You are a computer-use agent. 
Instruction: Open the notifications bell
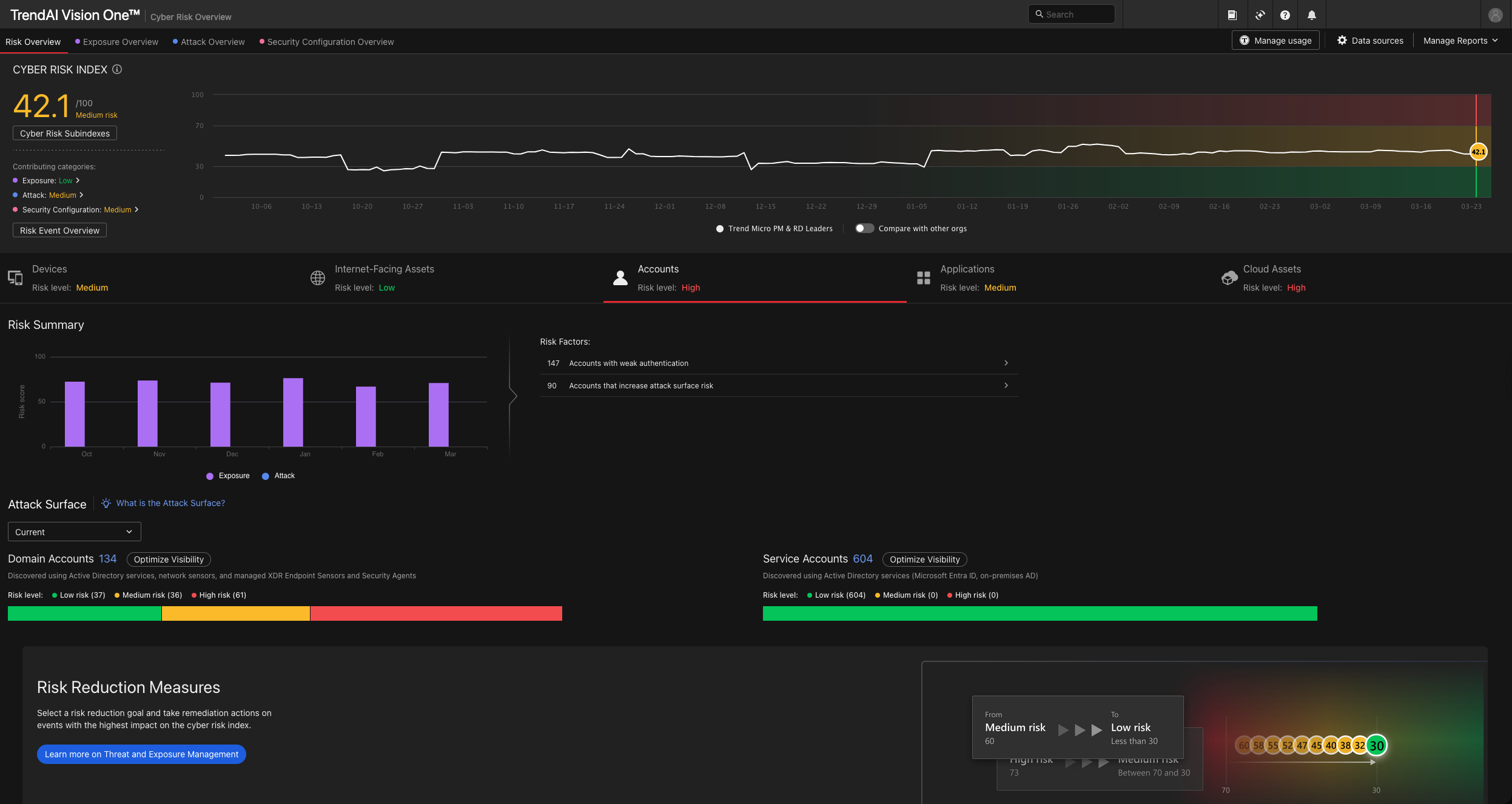tap(1311, 15)
